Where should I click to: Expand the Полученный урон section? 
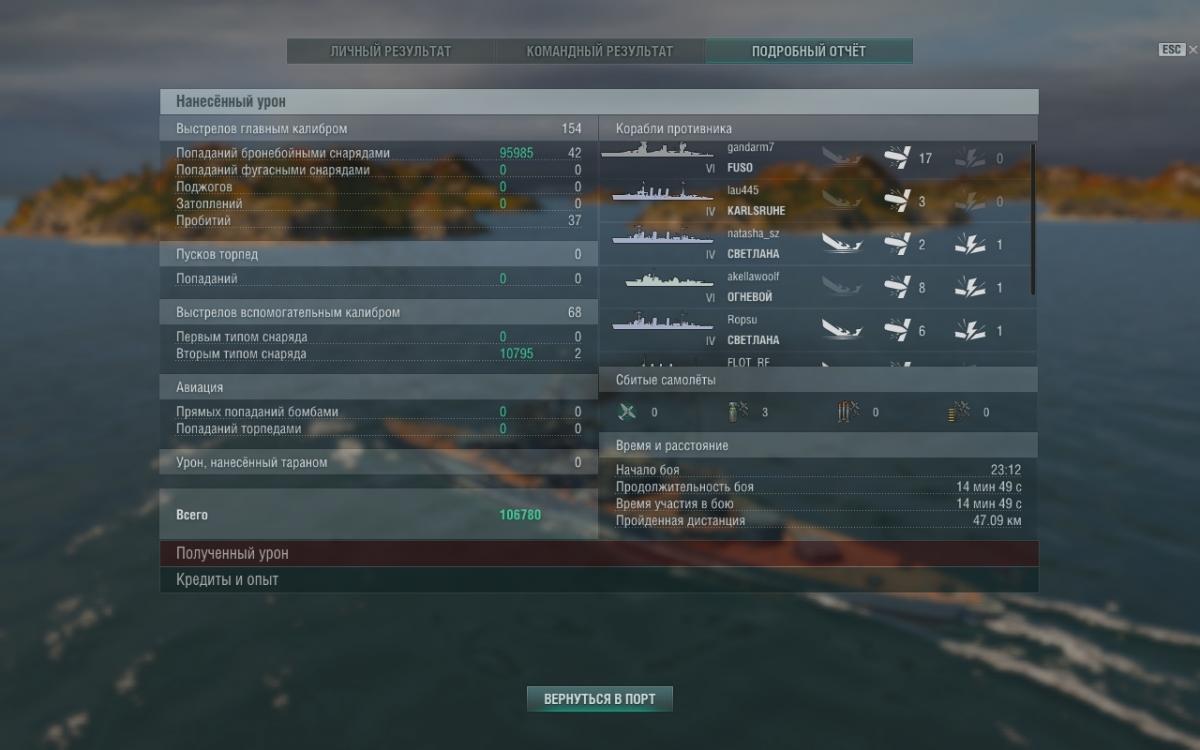click(599, 553)
